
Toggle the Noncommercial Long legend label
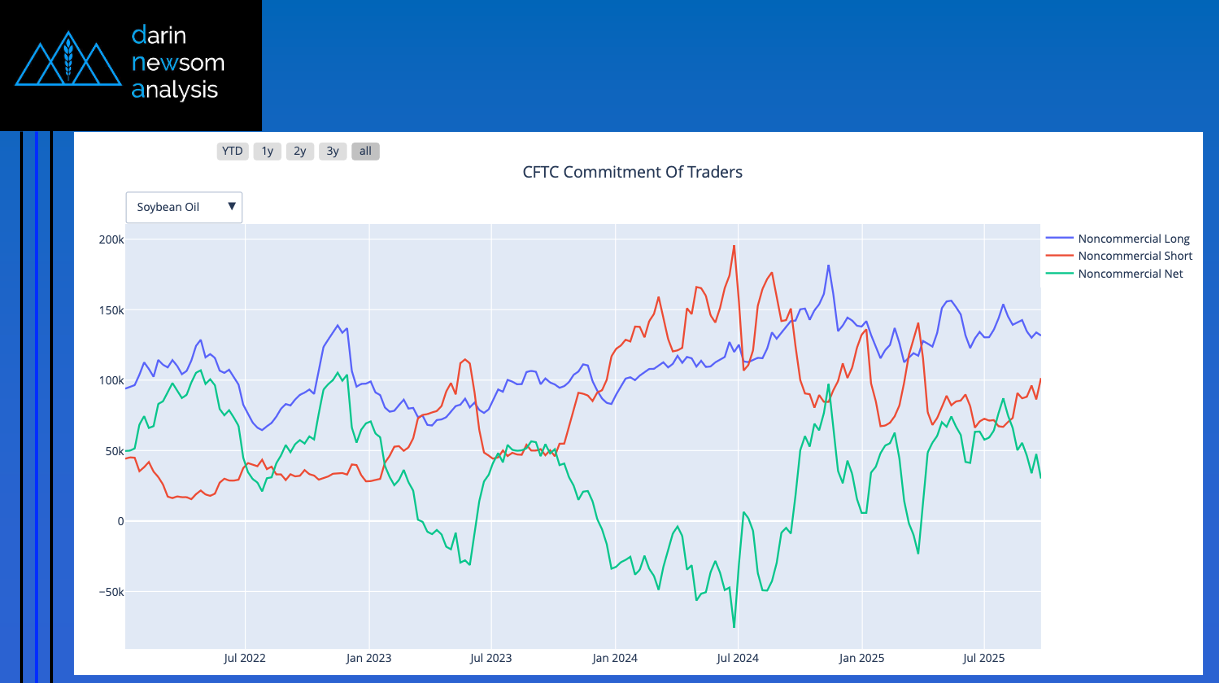[1134, 239]
